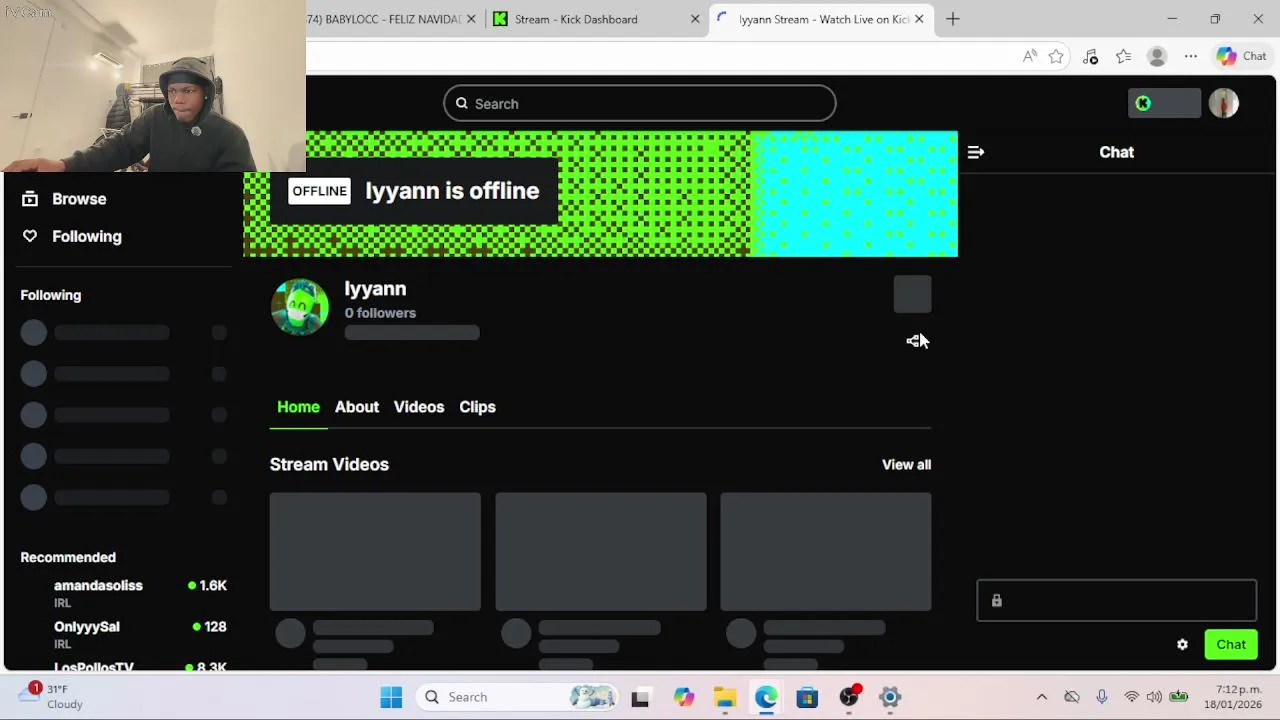Open the Browse page in sidebar
1280x720 pixels.
coord(64,199)
